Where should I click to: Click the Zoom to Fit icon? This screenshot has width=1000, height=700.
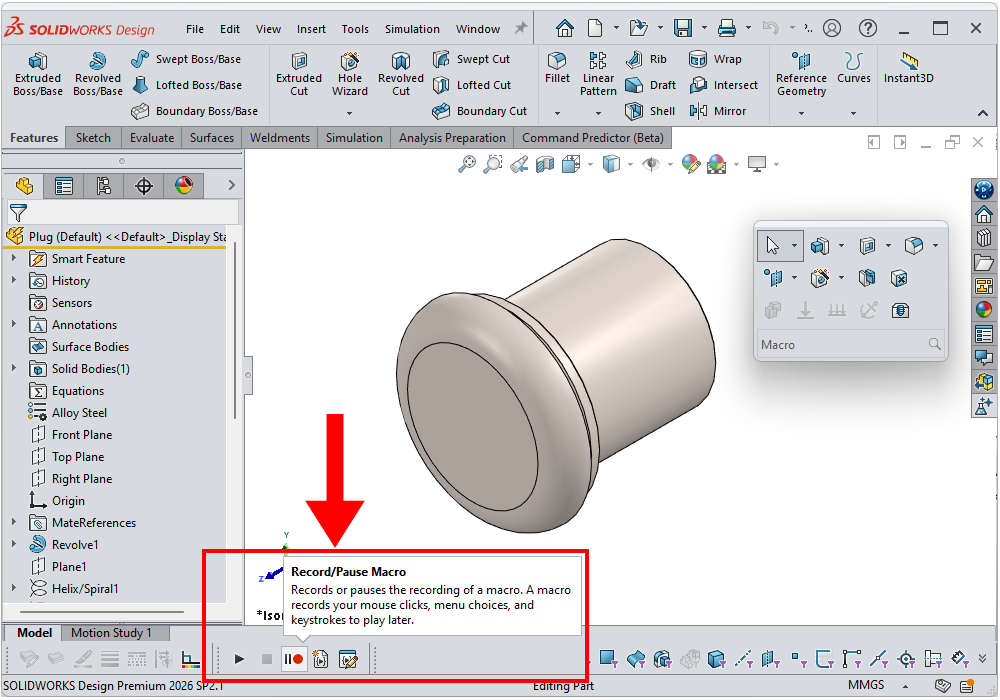(x=467, y=164)
